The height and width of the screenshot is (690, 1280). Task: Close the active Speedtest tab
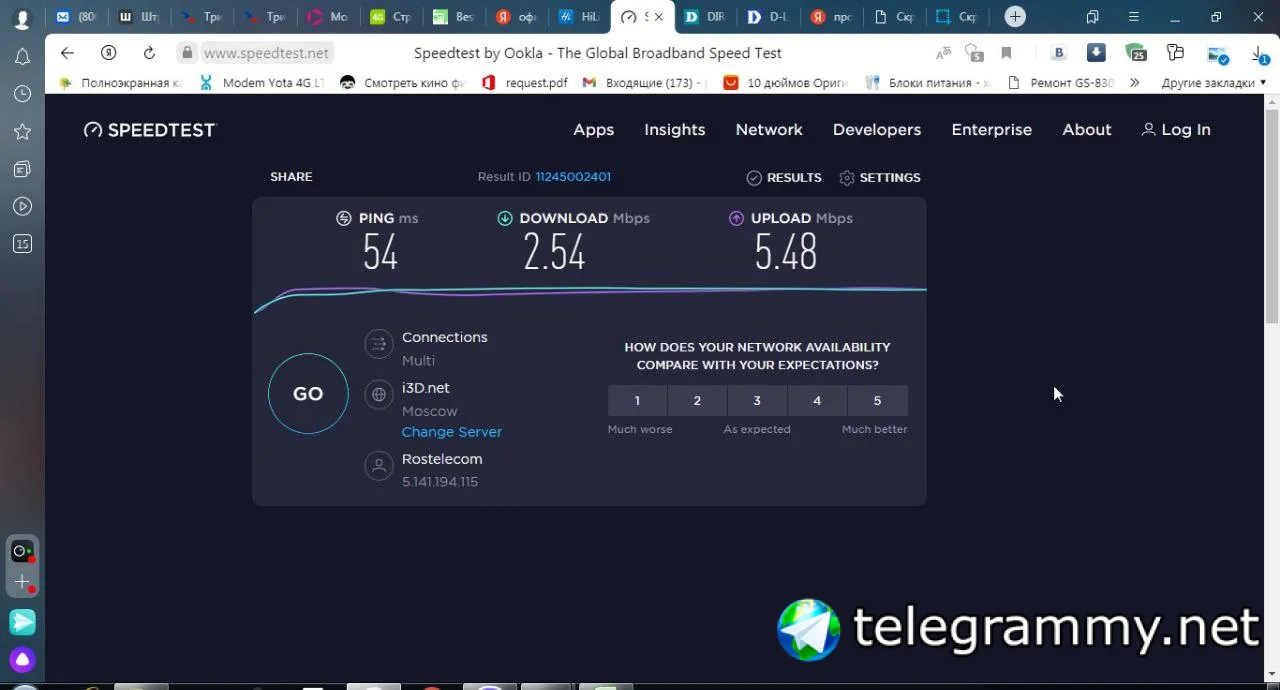point(658,17)
